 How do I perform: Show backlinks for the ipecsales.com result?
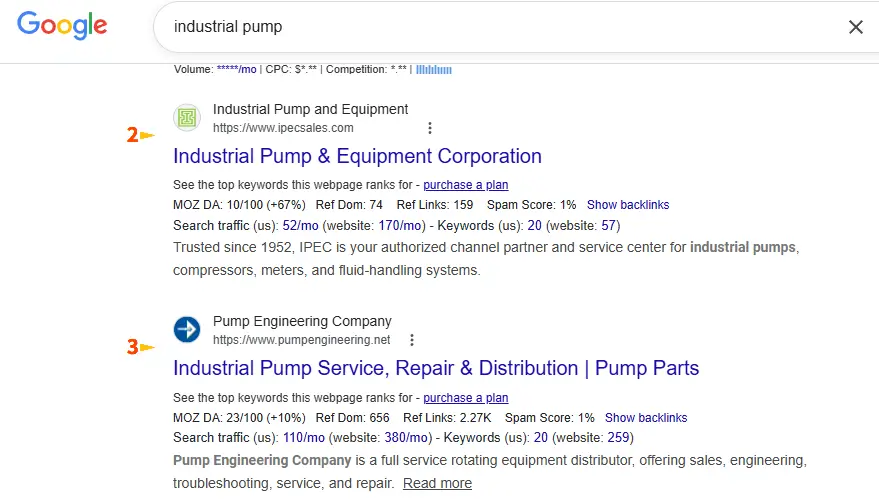(x=628, y=205)
